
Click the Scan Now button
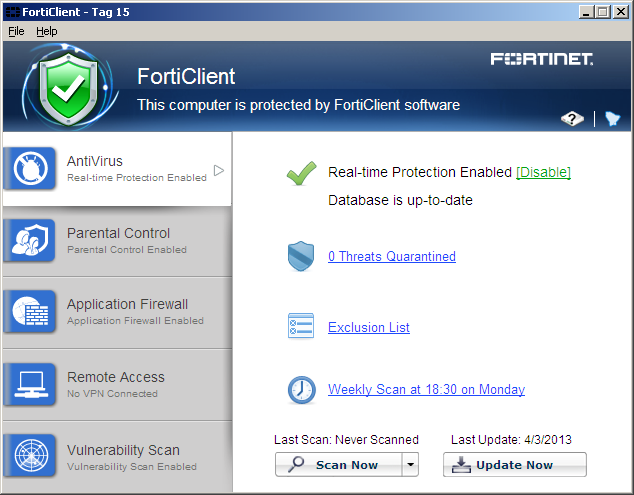[338, 465]
